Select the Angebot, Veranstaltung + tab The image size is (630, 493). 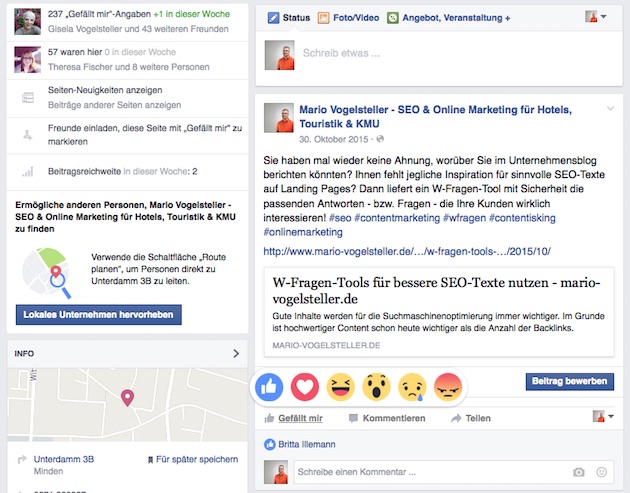point(449,18)
